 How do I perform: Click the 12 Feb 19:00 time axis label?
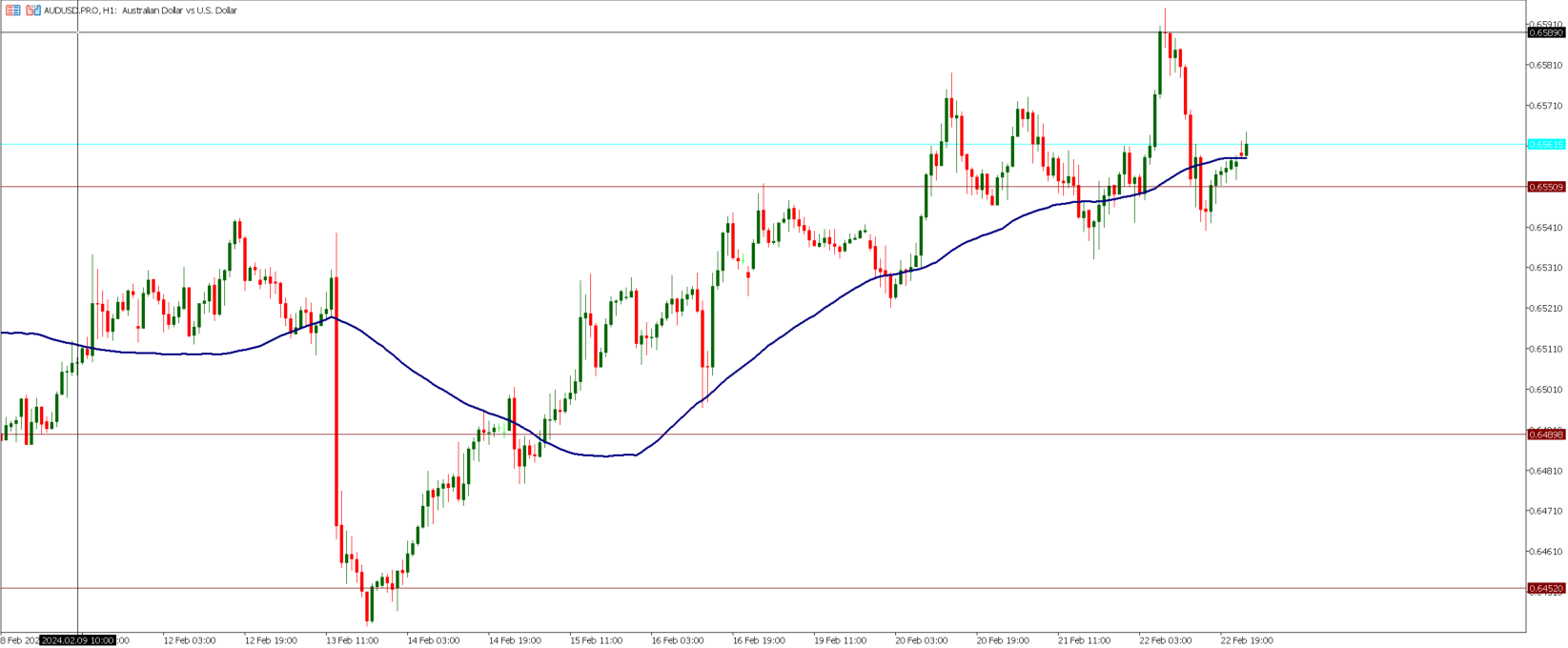(271, 640)
